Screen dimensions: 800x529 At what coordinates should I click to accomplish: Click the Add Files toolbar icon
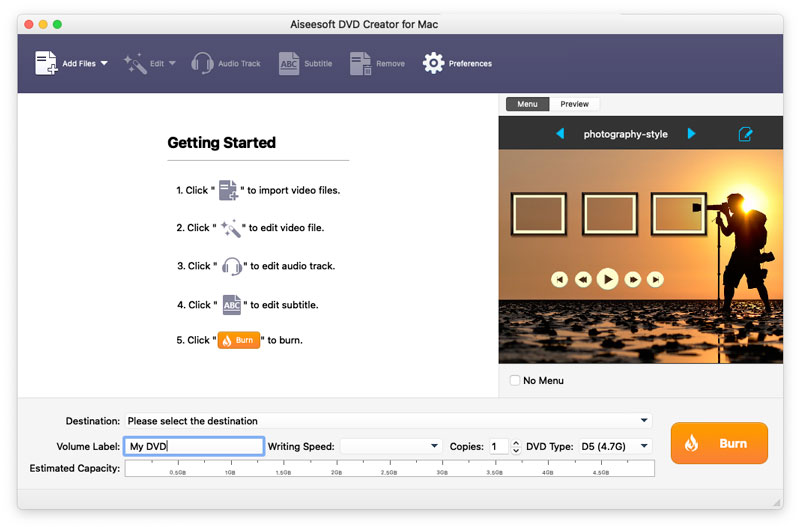47,63
